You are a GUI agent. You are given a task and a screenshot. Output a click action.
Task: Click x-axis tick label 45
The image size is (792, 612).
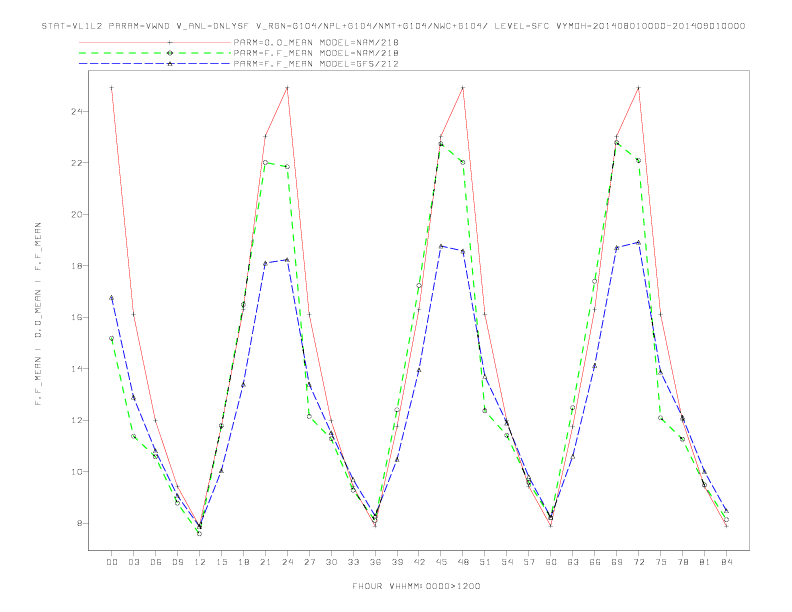(x=441, y=562)
